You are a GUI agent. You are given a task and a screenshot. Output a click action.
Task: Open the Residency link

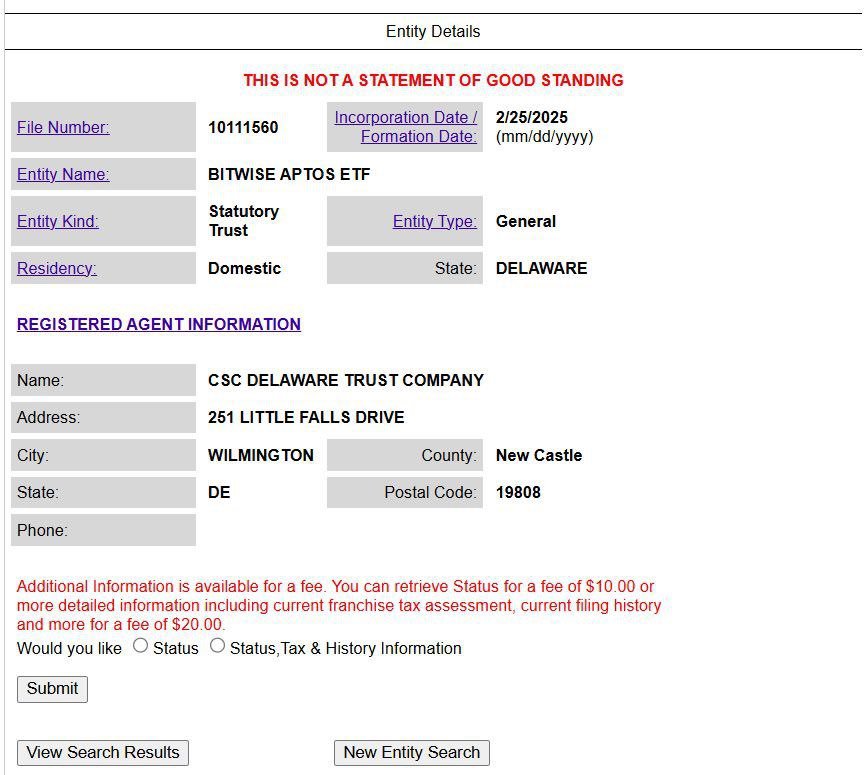(57, 268)
